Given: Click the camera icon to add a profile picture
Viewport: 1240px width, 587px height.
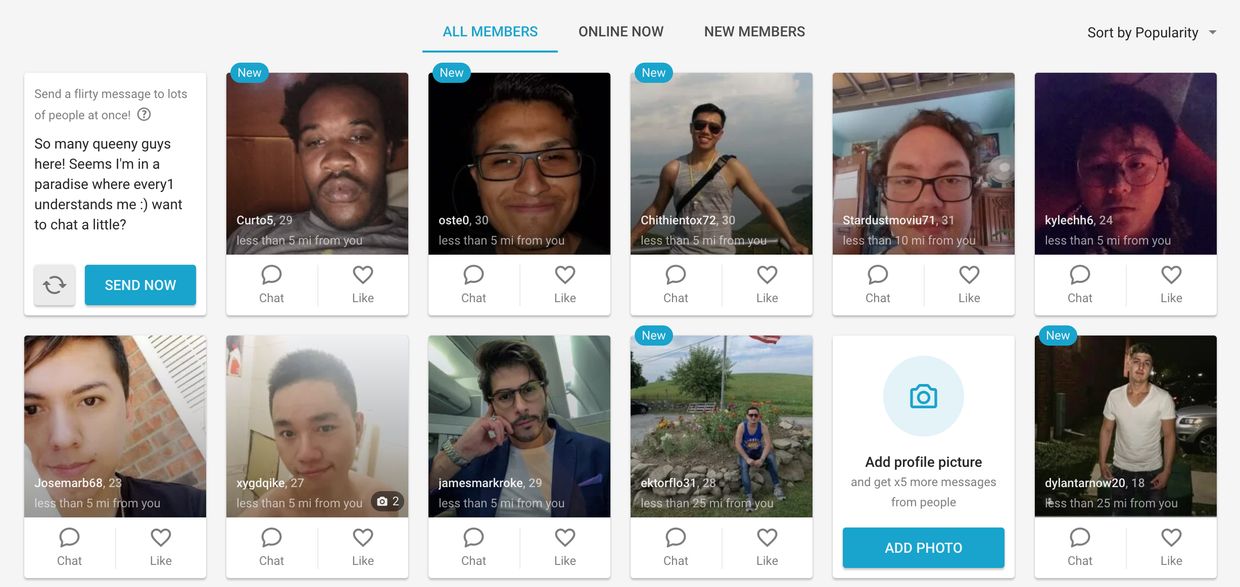Looking at the screenshot, I should [923, 397].
